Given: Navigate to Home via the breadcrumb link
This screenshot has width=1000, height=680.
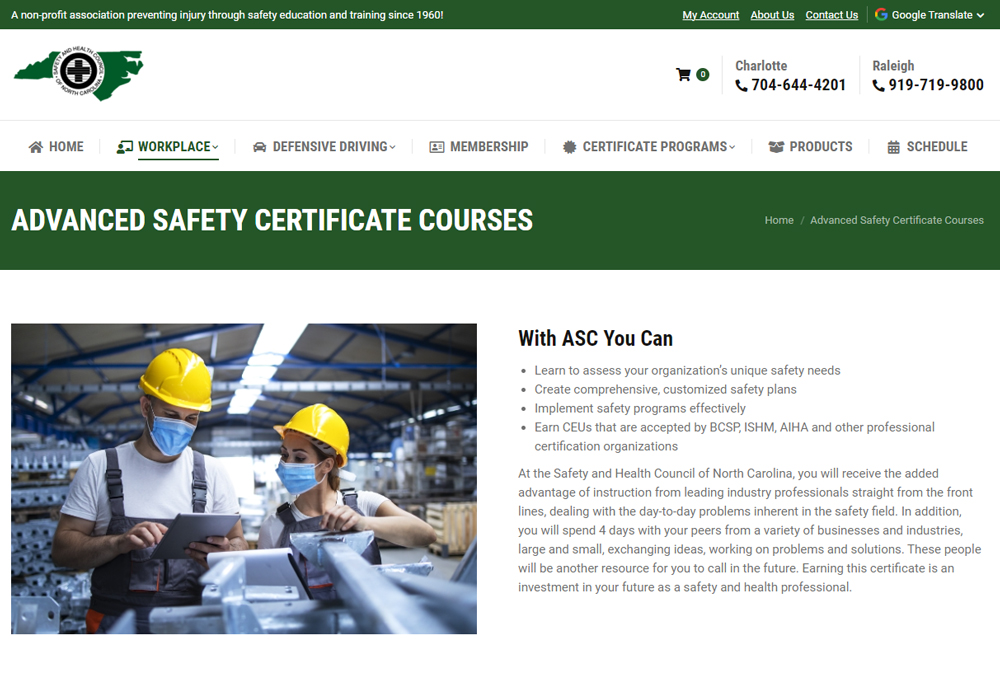Looking at the screenshot, I should (x=779, y=220).
